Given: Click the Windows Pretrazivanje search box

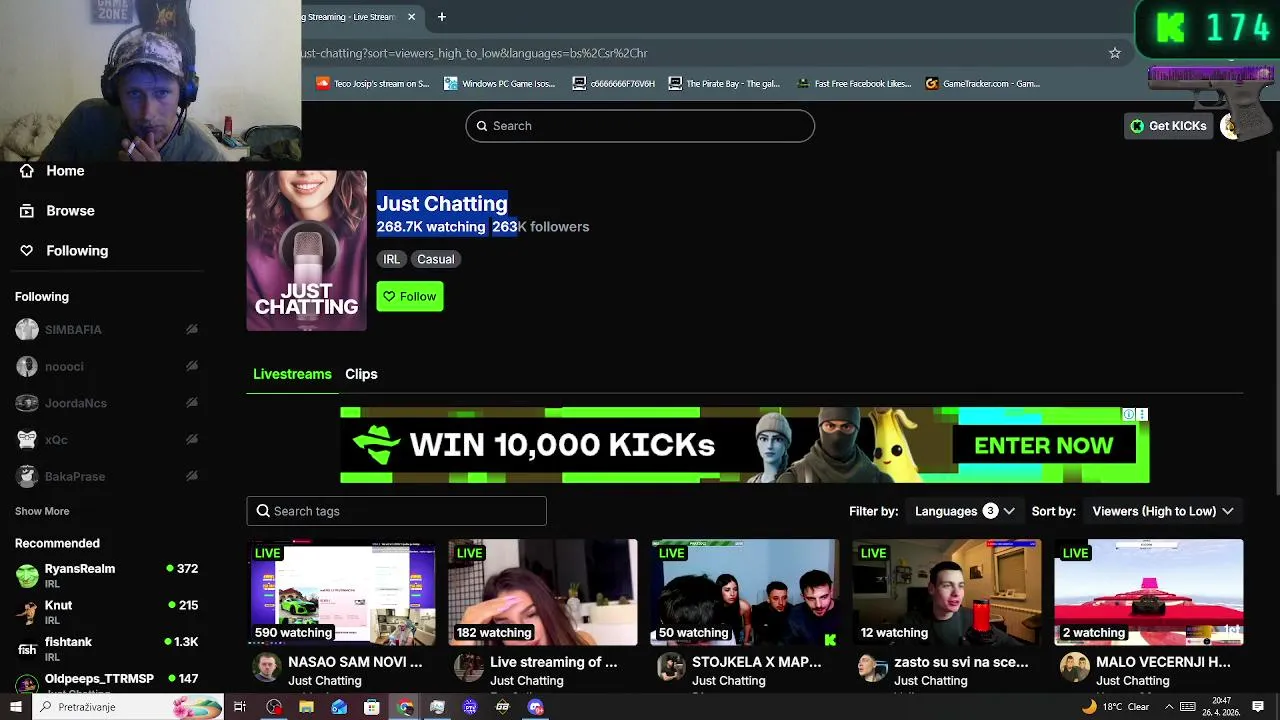Looking at the screenshot, I should tap(128, 707).
